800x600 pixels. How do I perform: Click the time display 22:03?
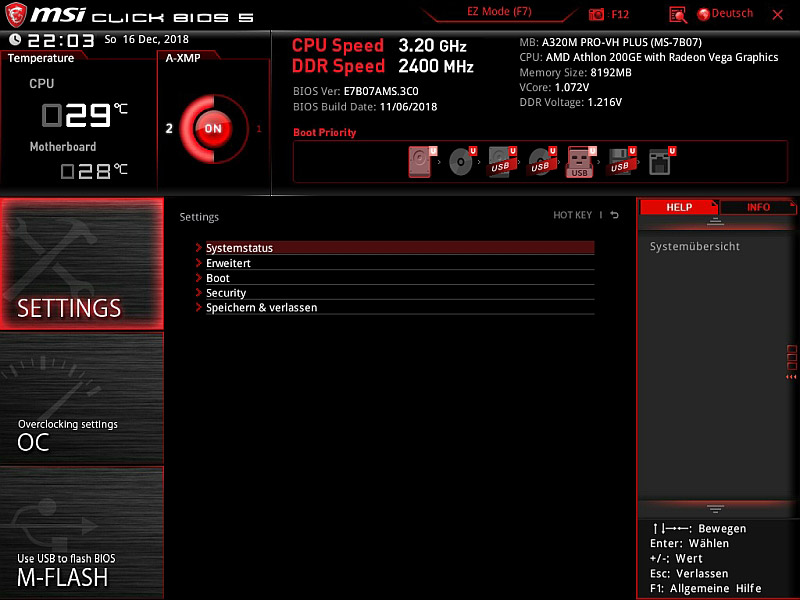(x=61, y=40)
